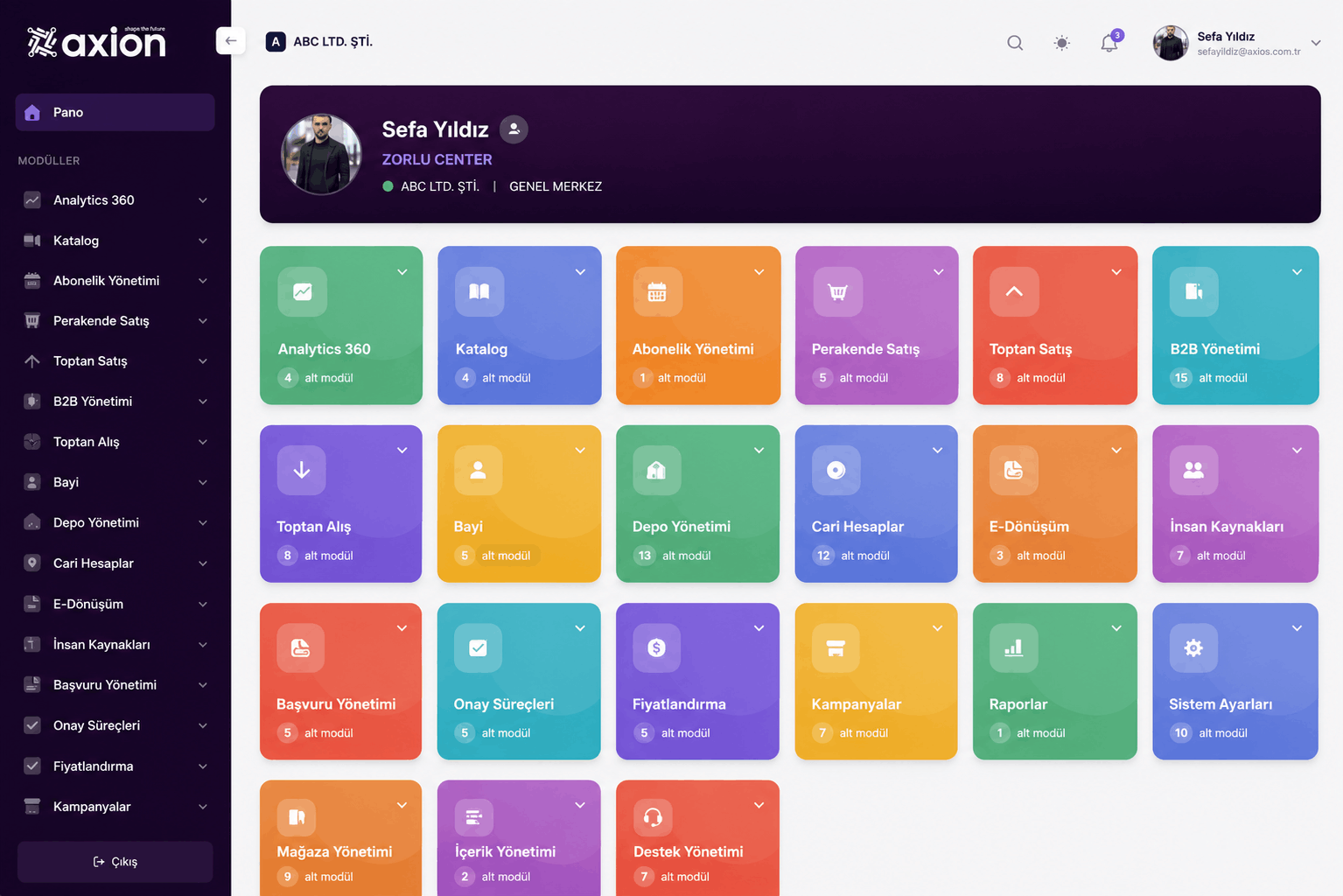Screen dimensions: 1343x896
Task: Click the Perakende Satış card cart icon
Action: [837, 291]
